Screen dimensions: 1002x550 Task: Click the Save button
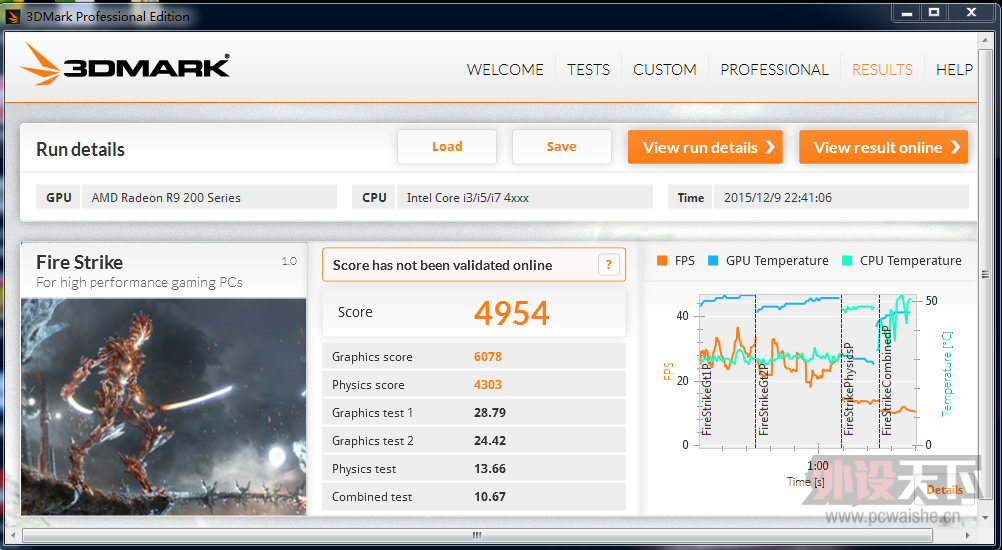click(x=562, y=147)
